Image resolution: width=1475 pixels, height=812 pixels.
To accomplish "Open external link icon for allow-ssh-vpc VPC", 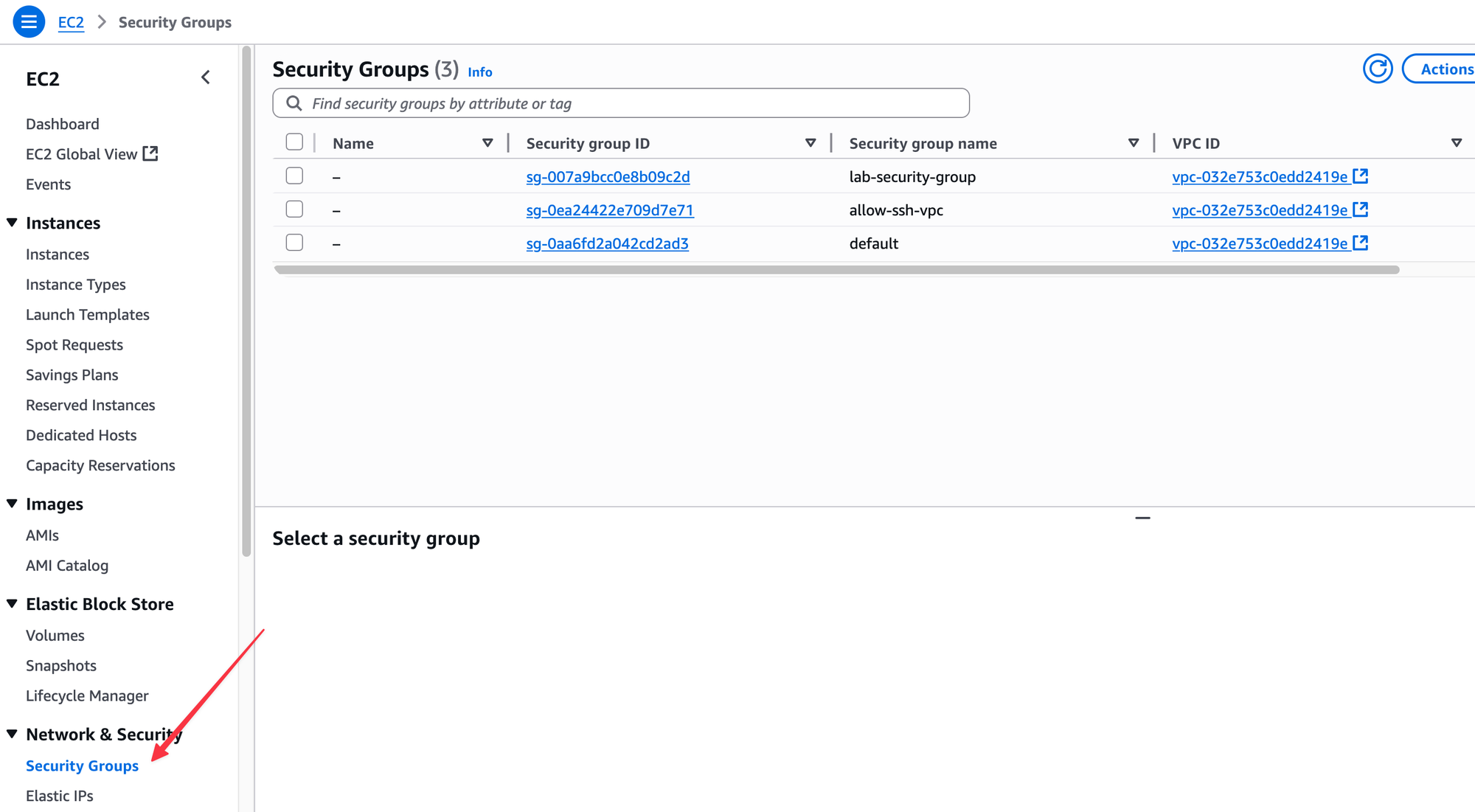I will click(1361, 209).
